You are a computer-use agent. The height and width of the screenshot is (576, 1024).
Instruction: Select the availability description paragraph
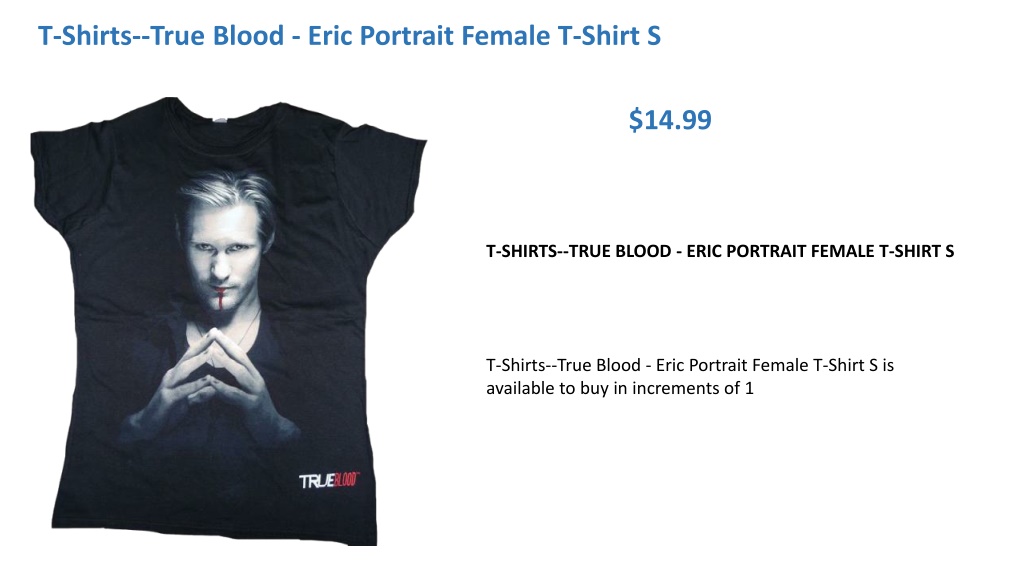click(690, 376)
